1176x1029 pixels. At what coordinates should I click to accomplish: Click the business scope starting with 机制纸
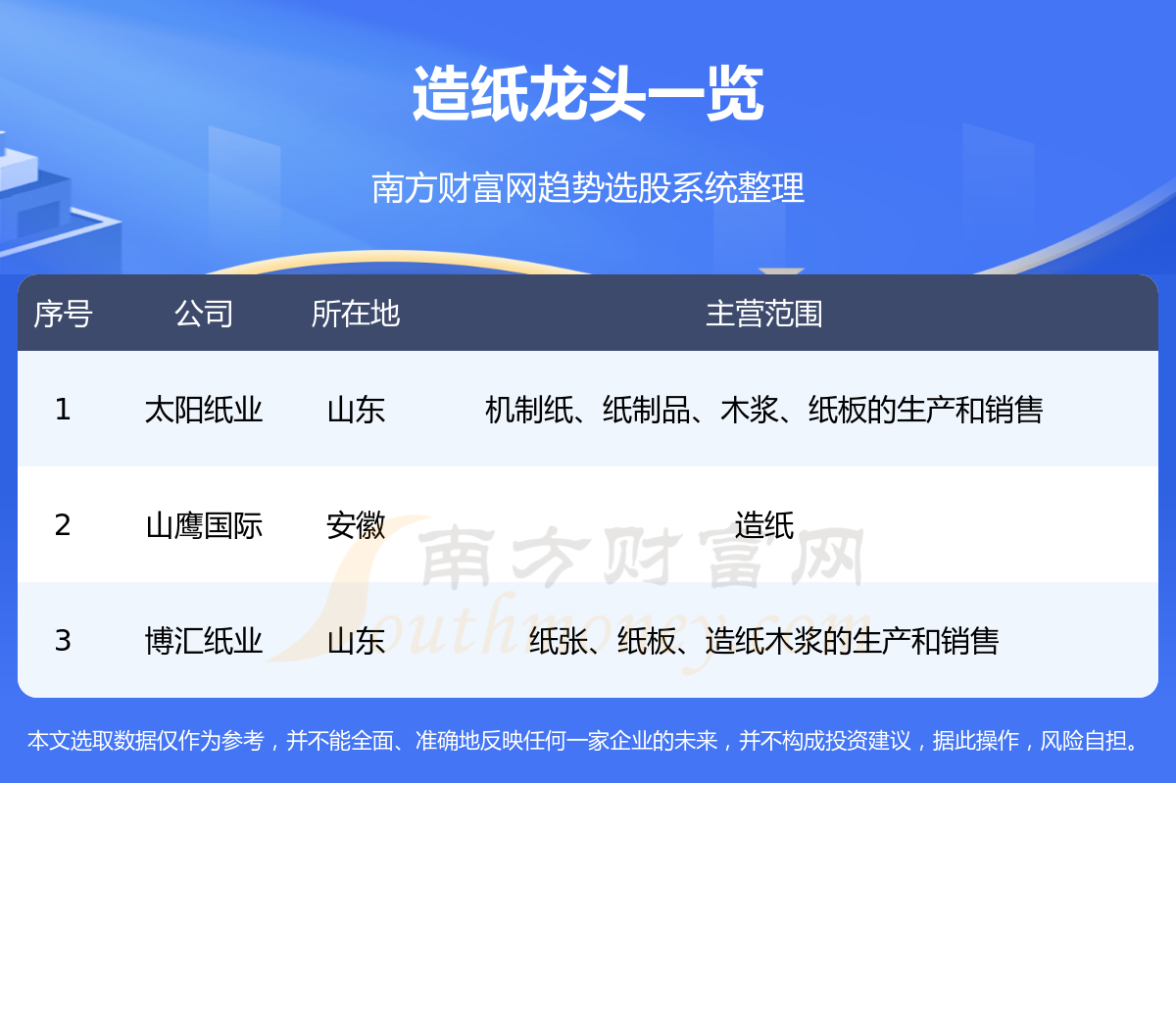click(x=764, y=409)
